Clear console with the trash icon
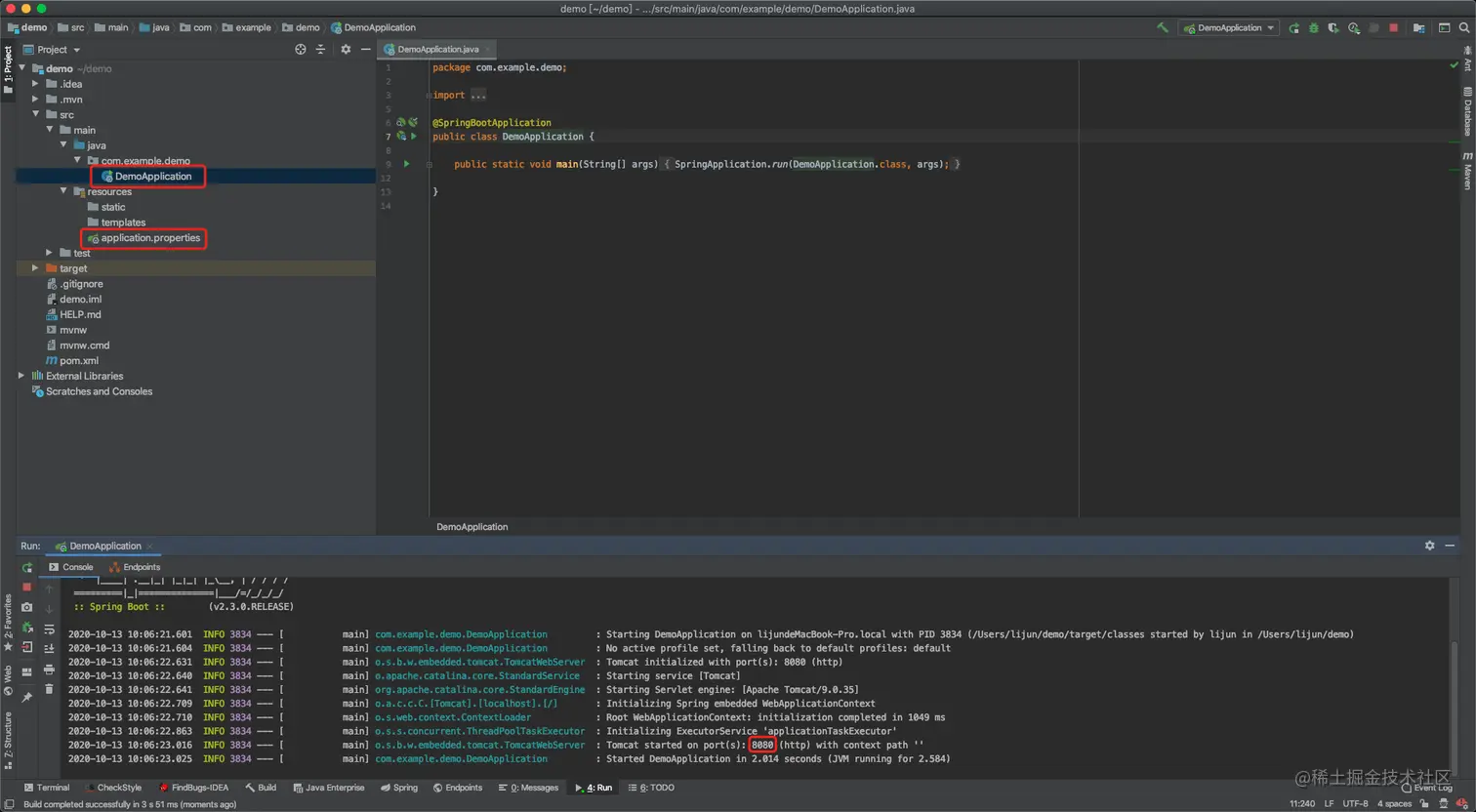 click(x=49, y=689)
